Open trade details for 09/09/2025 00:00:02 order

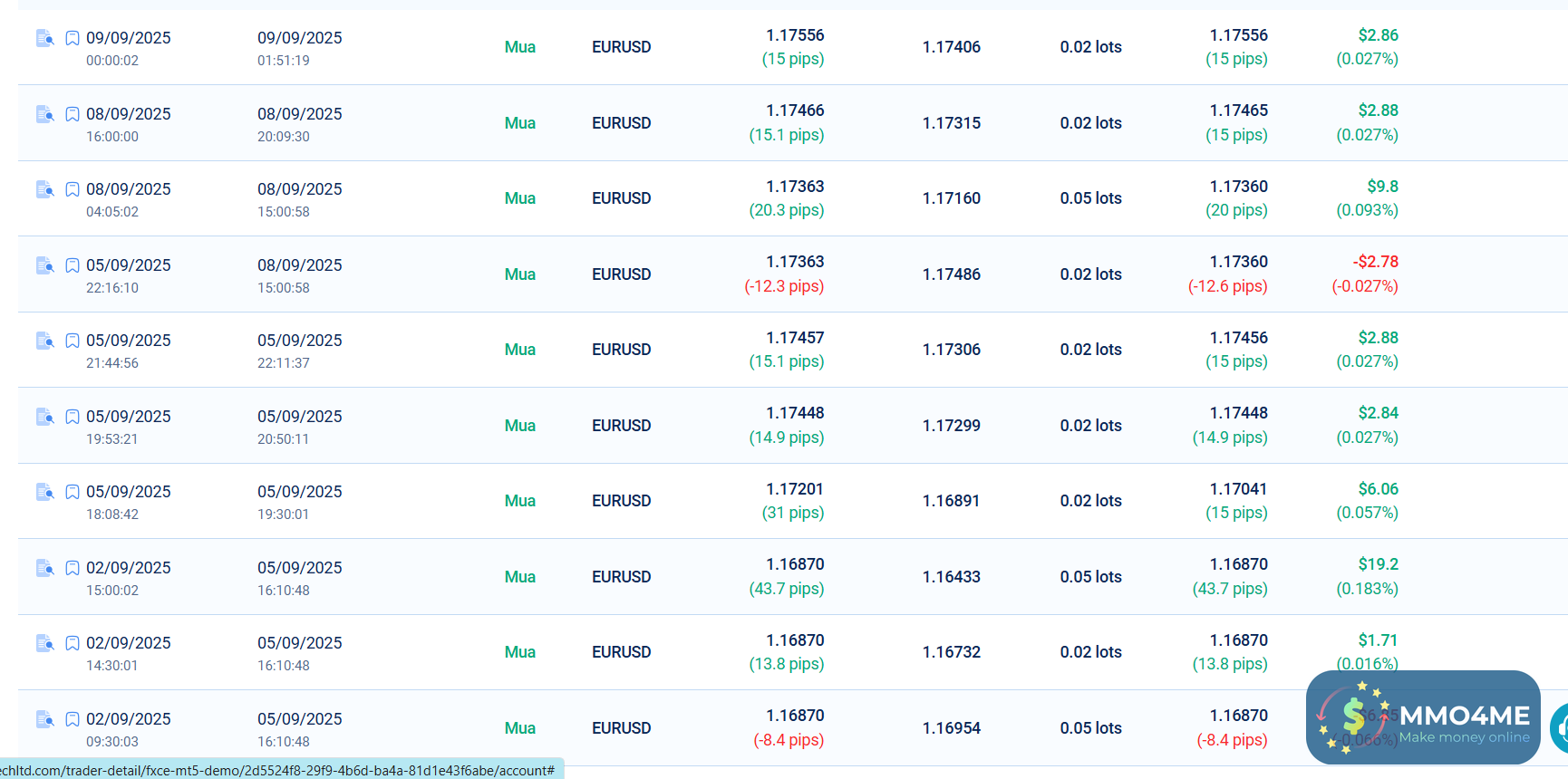(x=44, y=38)
